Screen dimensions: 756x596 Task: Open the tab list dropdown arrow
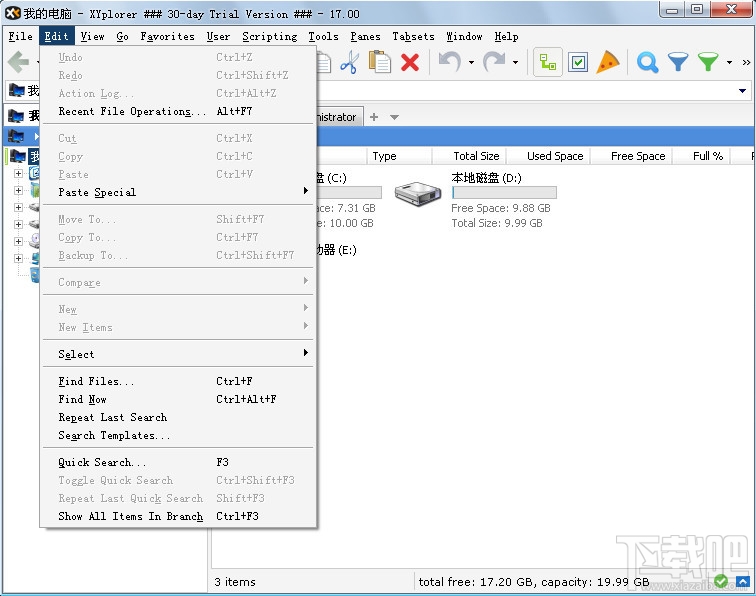pos(394,117)
